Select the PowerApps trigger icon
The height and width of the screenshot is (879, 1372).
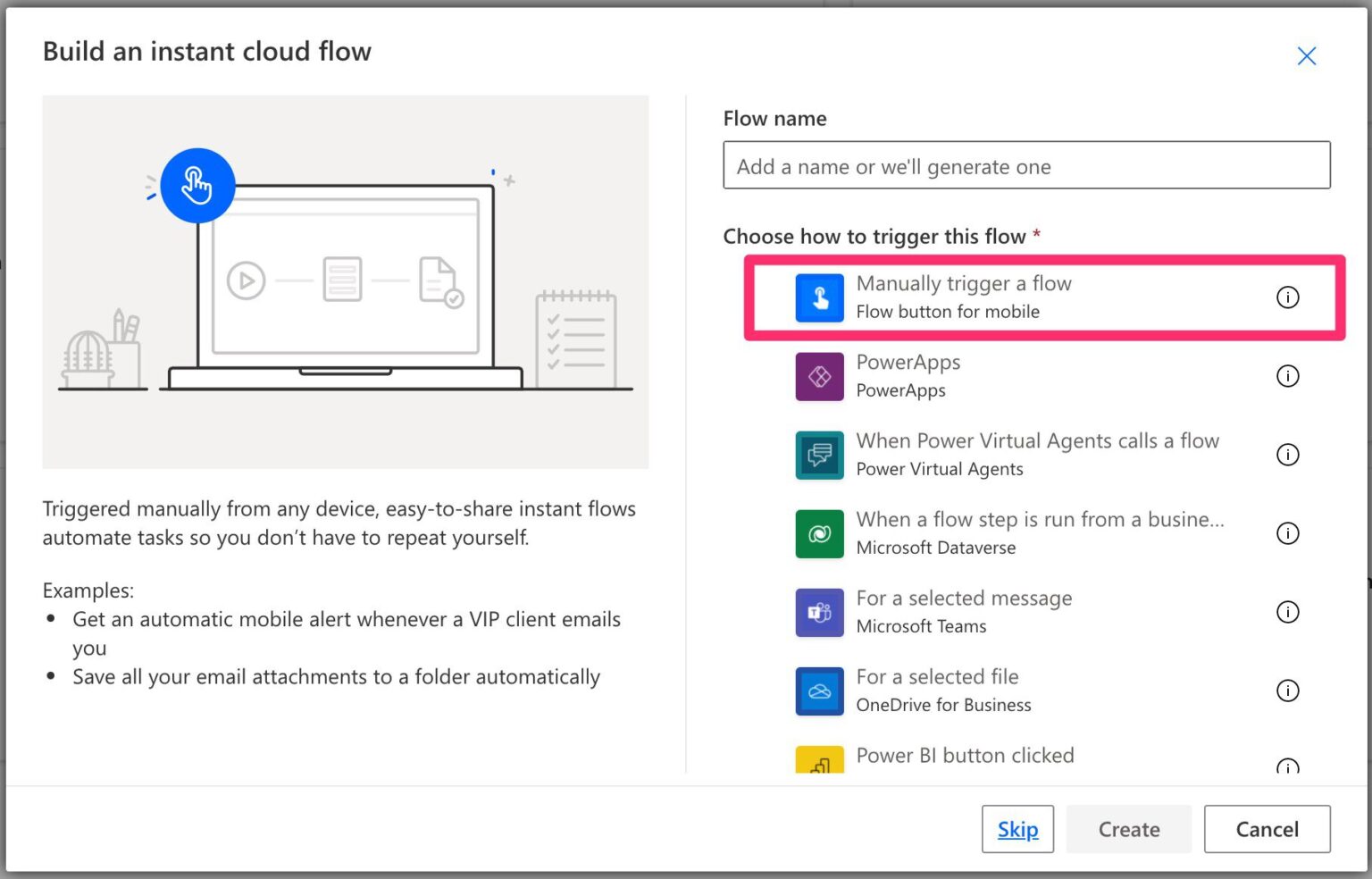(819, 376)
